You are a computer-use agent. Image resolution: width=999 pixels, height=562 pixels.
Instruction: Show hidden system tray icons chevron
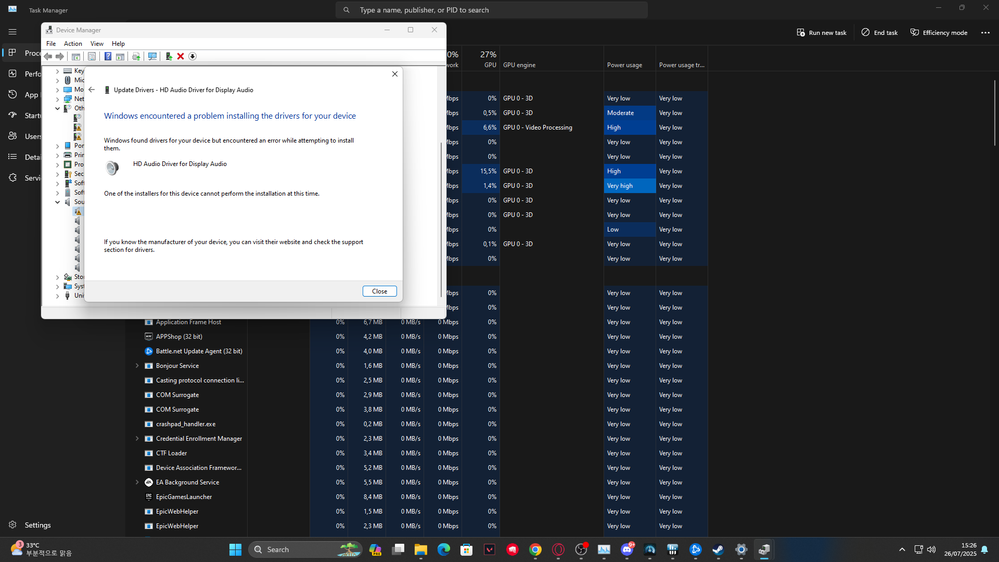[902, 549]
